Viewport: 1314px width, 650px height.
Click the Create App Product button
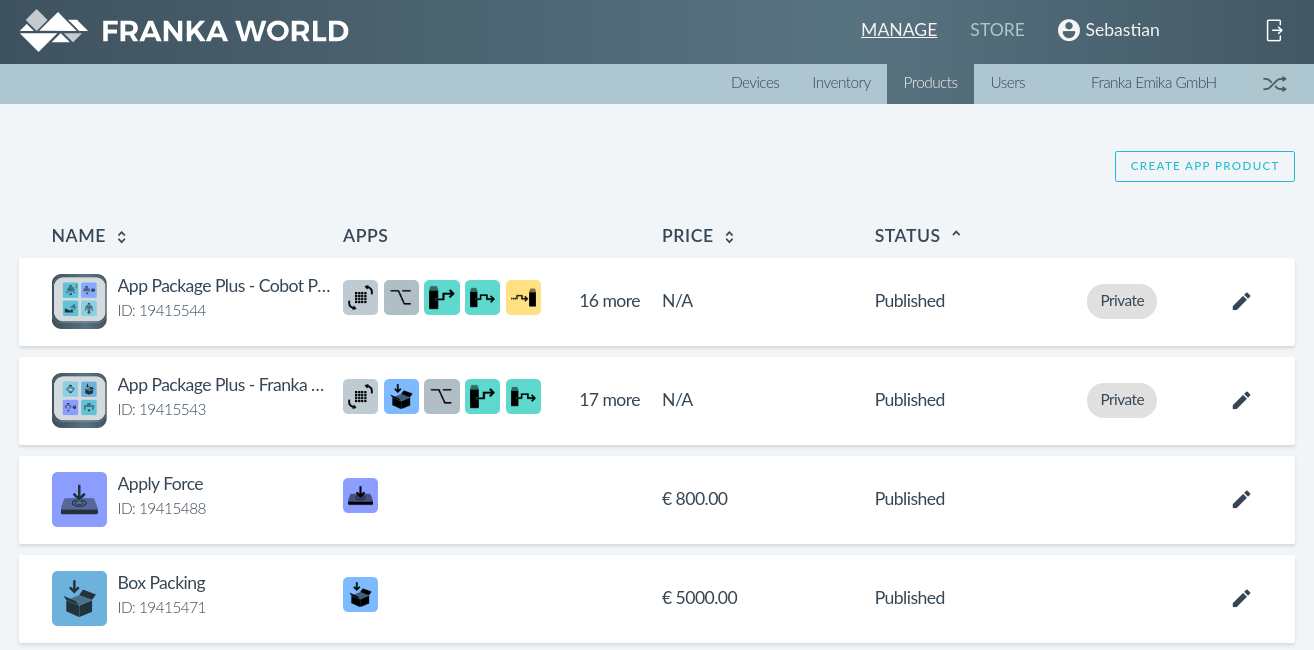[1205, 166]
